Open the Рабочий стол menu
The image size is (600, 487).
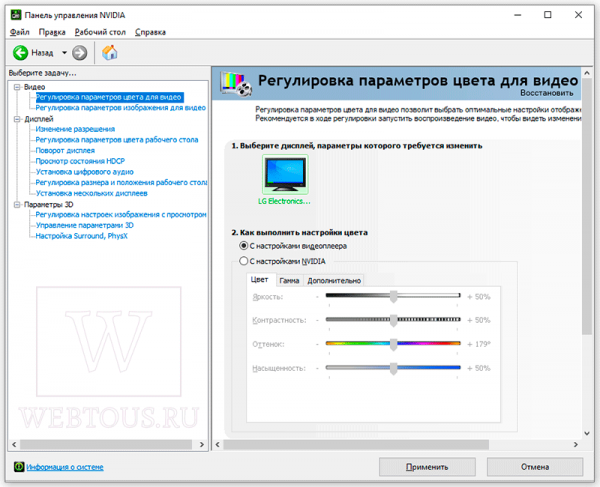[100, 32]
